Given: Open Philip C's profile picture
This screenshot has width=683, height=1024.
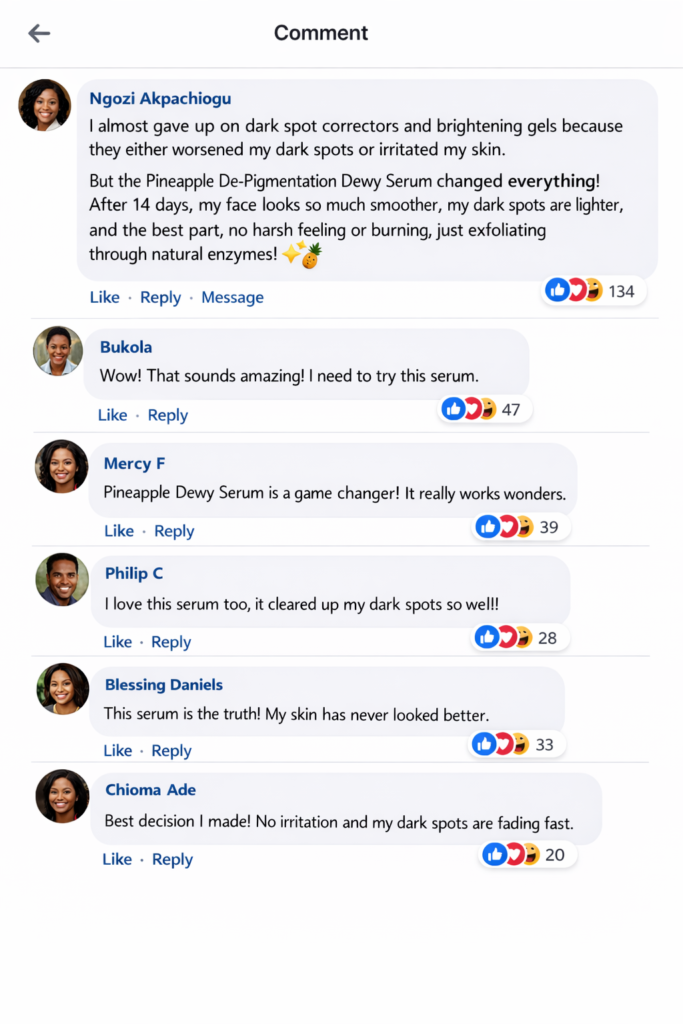Looking at the screenshot, I should tap(62, 580).
